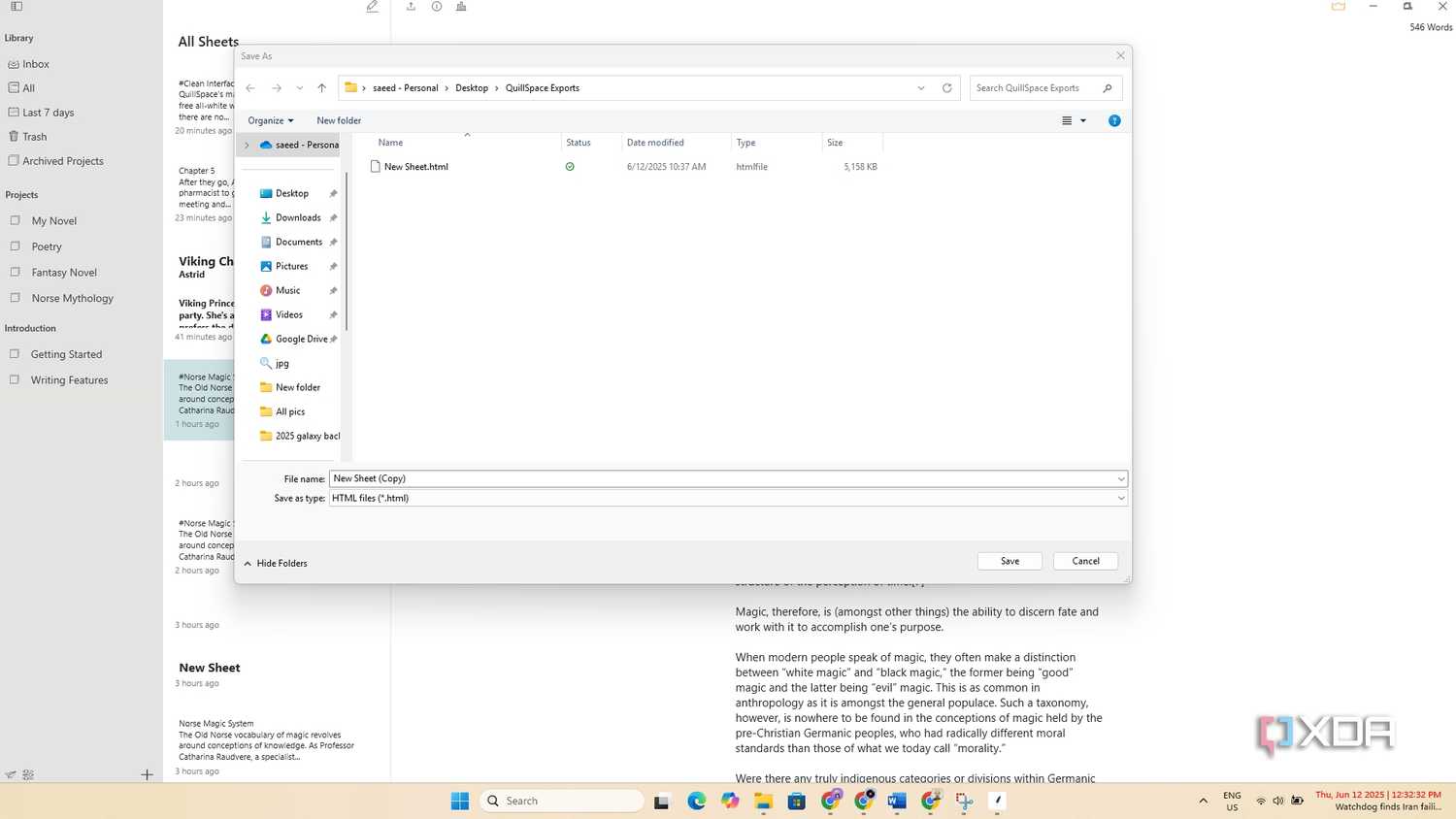The width and height of the screenshot is (1456, 819).
Task: Click the Save button
Action: (x=1009, y=561)
